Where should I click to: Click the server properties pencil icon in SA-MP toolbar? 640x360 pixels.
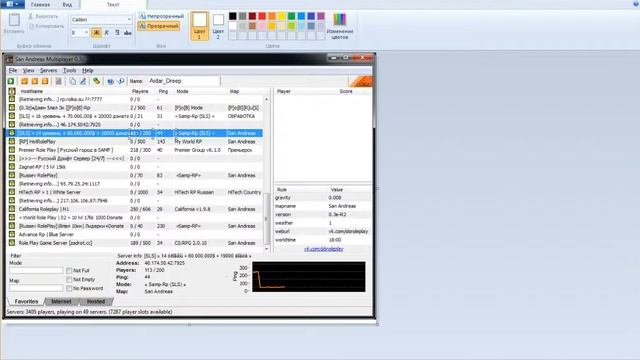tap(83, 81)
